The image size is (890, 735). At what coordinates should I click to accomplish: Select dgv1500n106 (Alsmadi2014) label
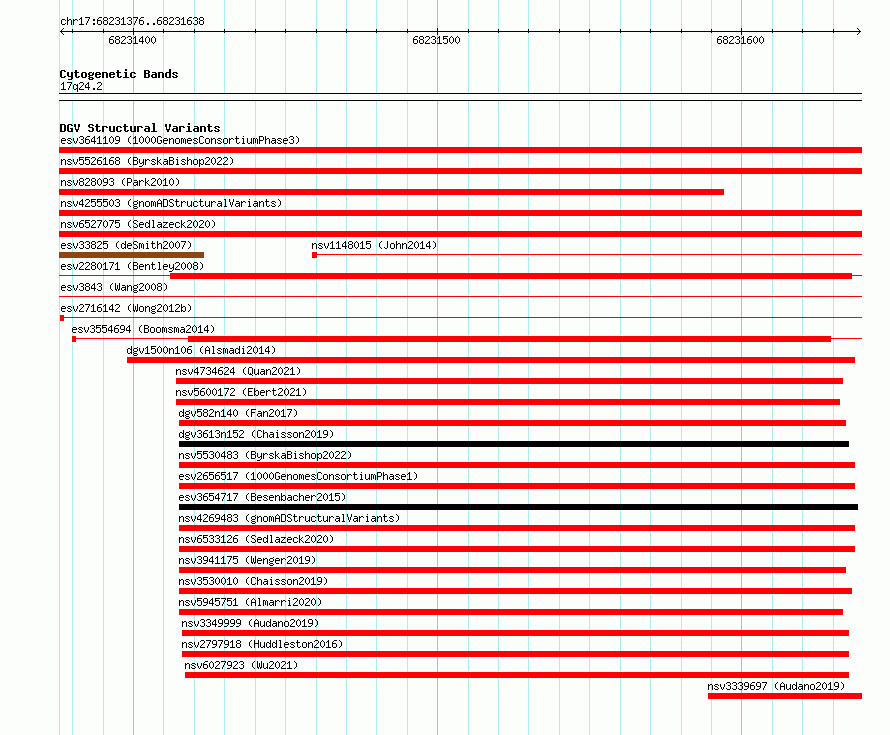point(201,350)
